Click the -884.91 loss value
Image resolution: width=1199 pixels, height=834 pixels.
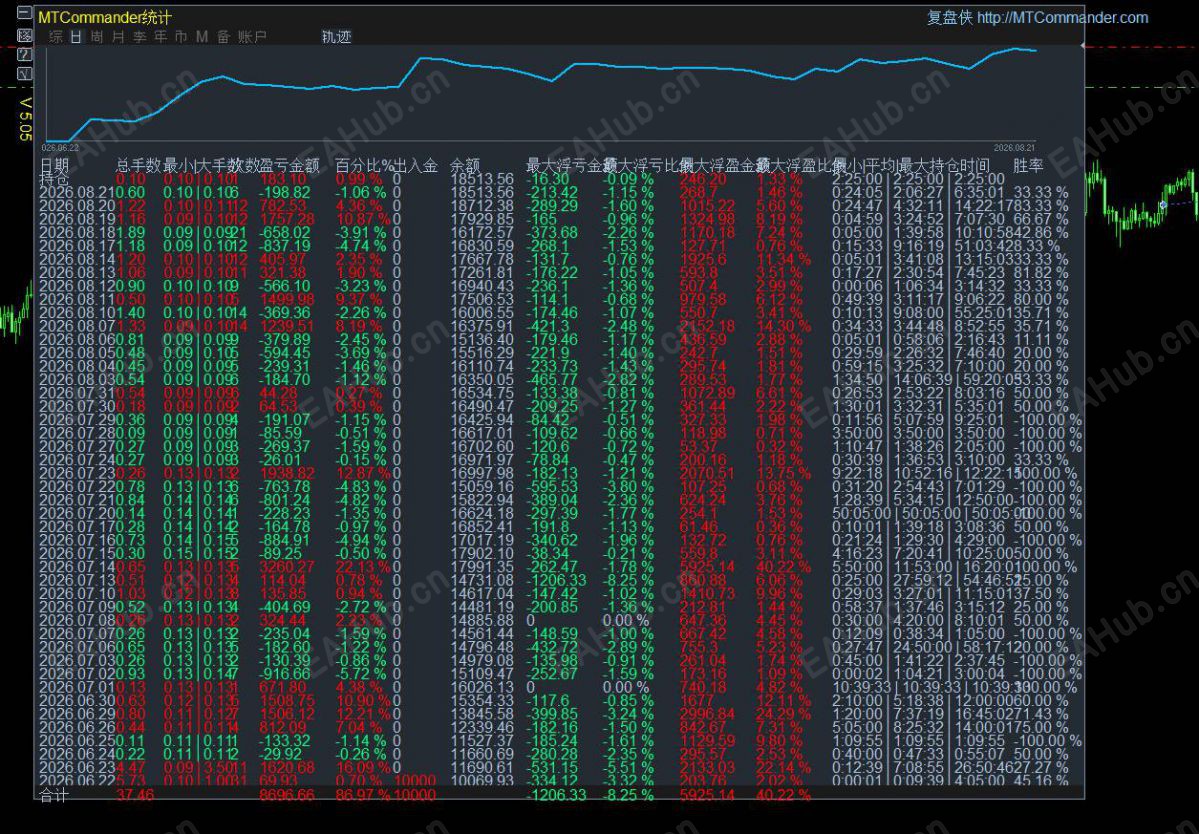point(285,540)
